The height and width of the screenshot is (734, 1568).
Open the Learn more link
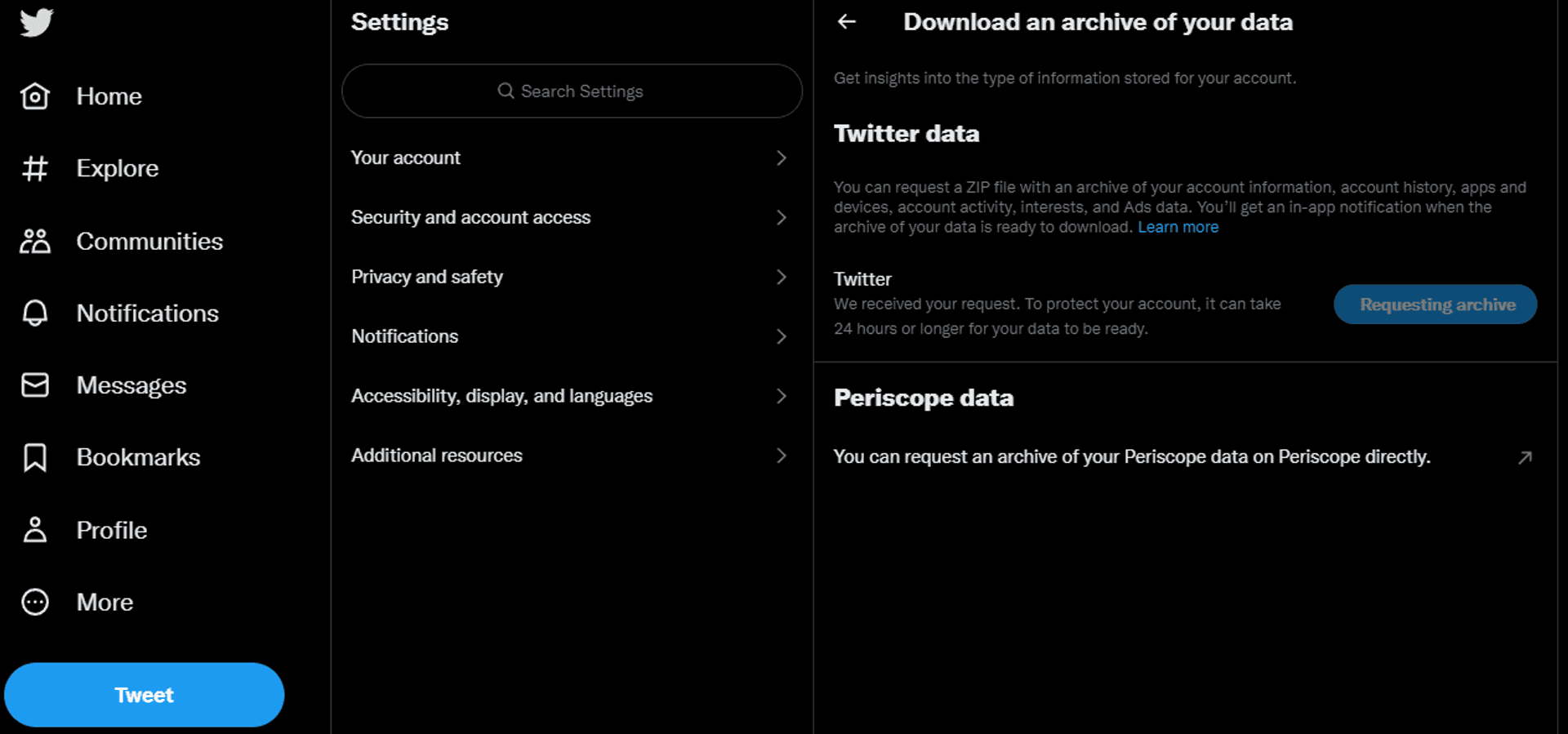pyautogui.click(x=1178, y=227)
